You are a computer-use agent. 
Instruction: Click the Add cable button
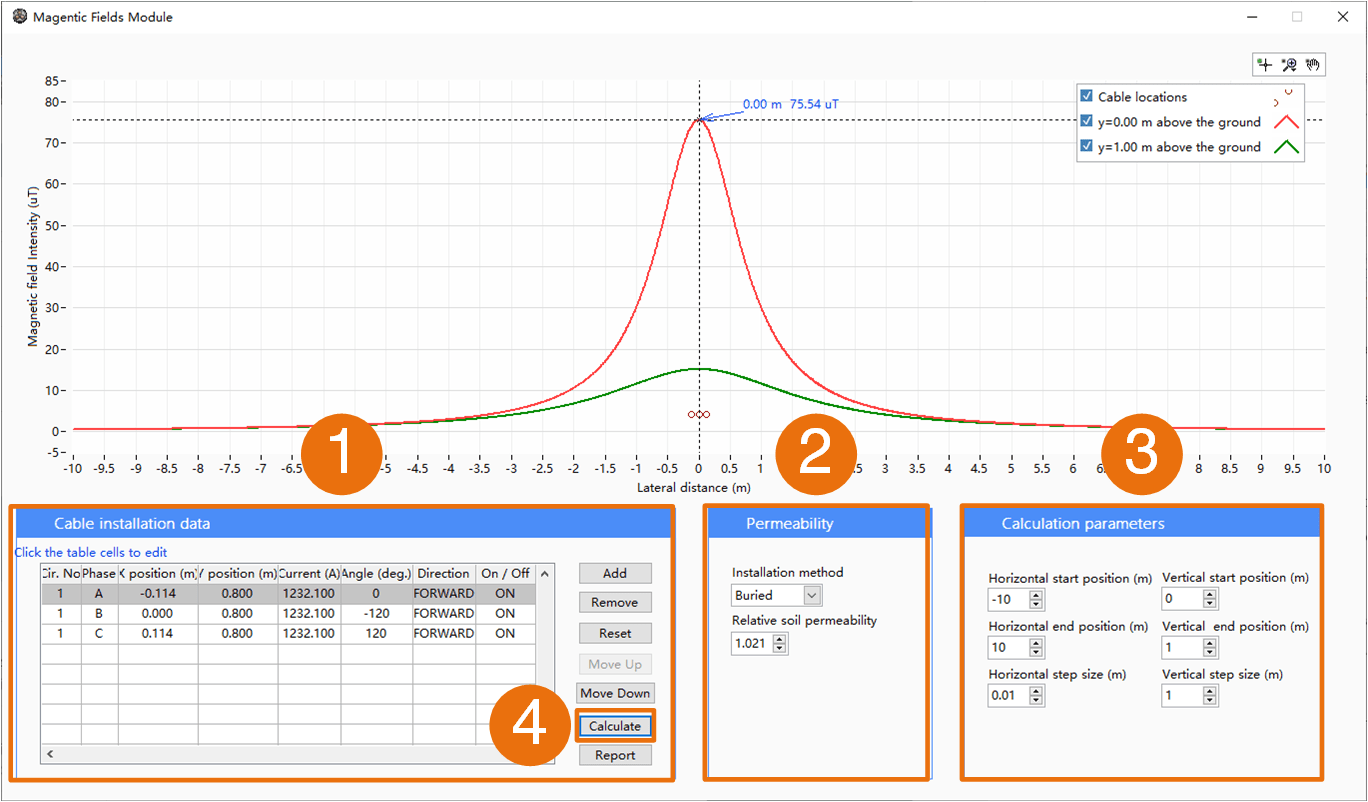[x=615, y=573]
